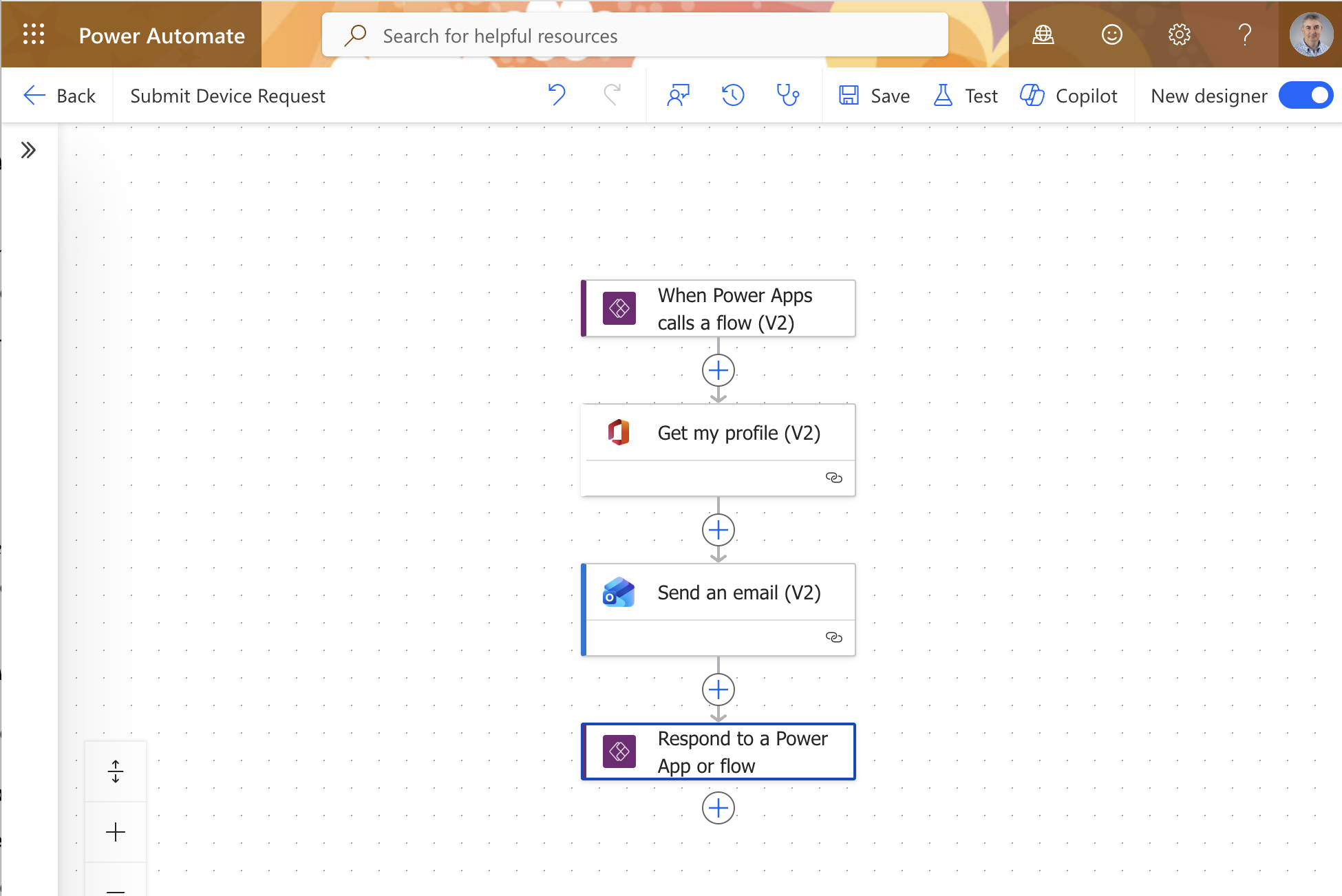Click the Power Apps icon on the trigger card
Screen dimensions: 1342x896
619,308
